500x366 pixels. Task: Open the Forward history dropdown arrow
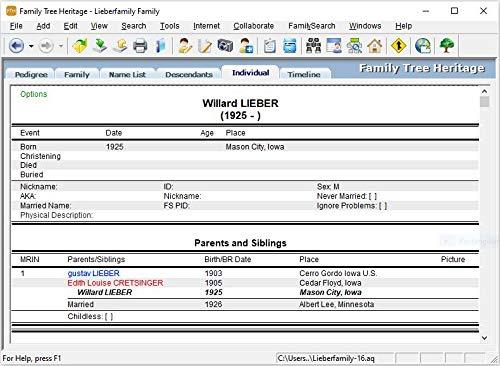click(x=61, y=46)
